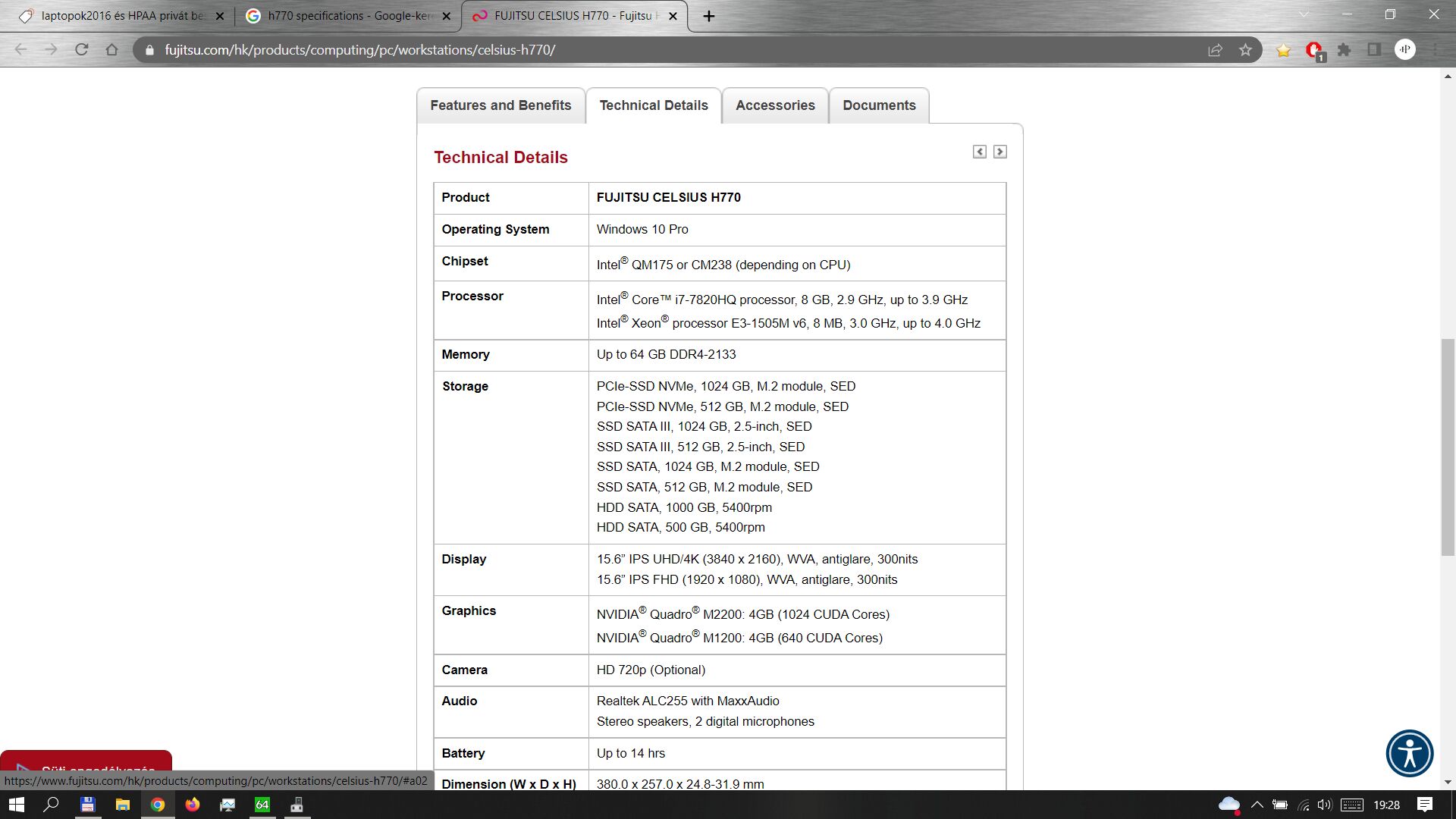
Task: Click the FUJITSU CELSIUS H770 product cell
Action: 797,197
